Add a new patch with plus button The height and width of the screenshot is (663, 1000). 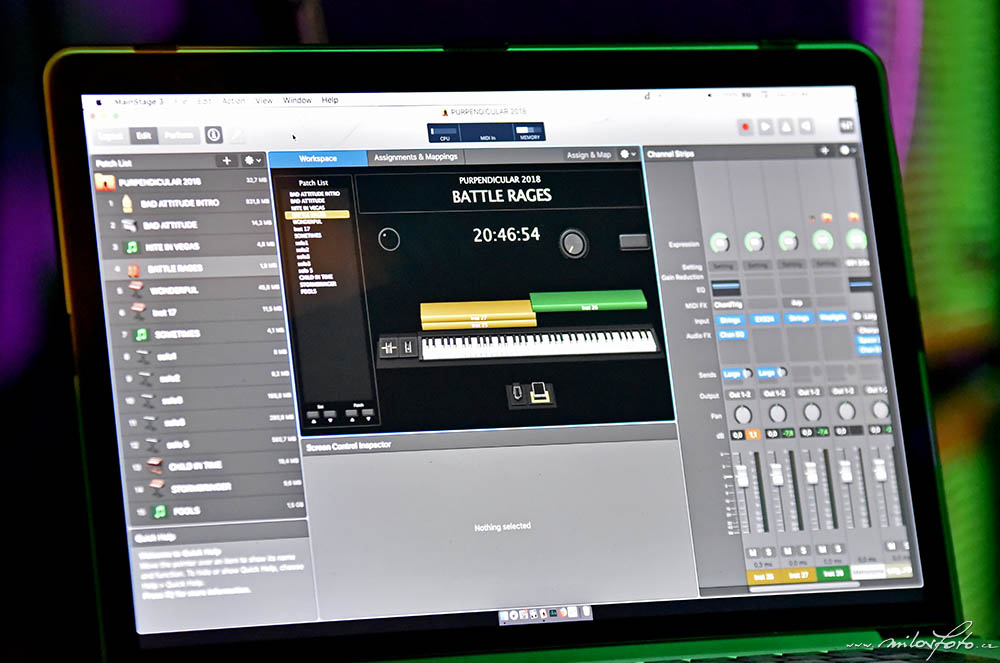[x=226, y=161]
